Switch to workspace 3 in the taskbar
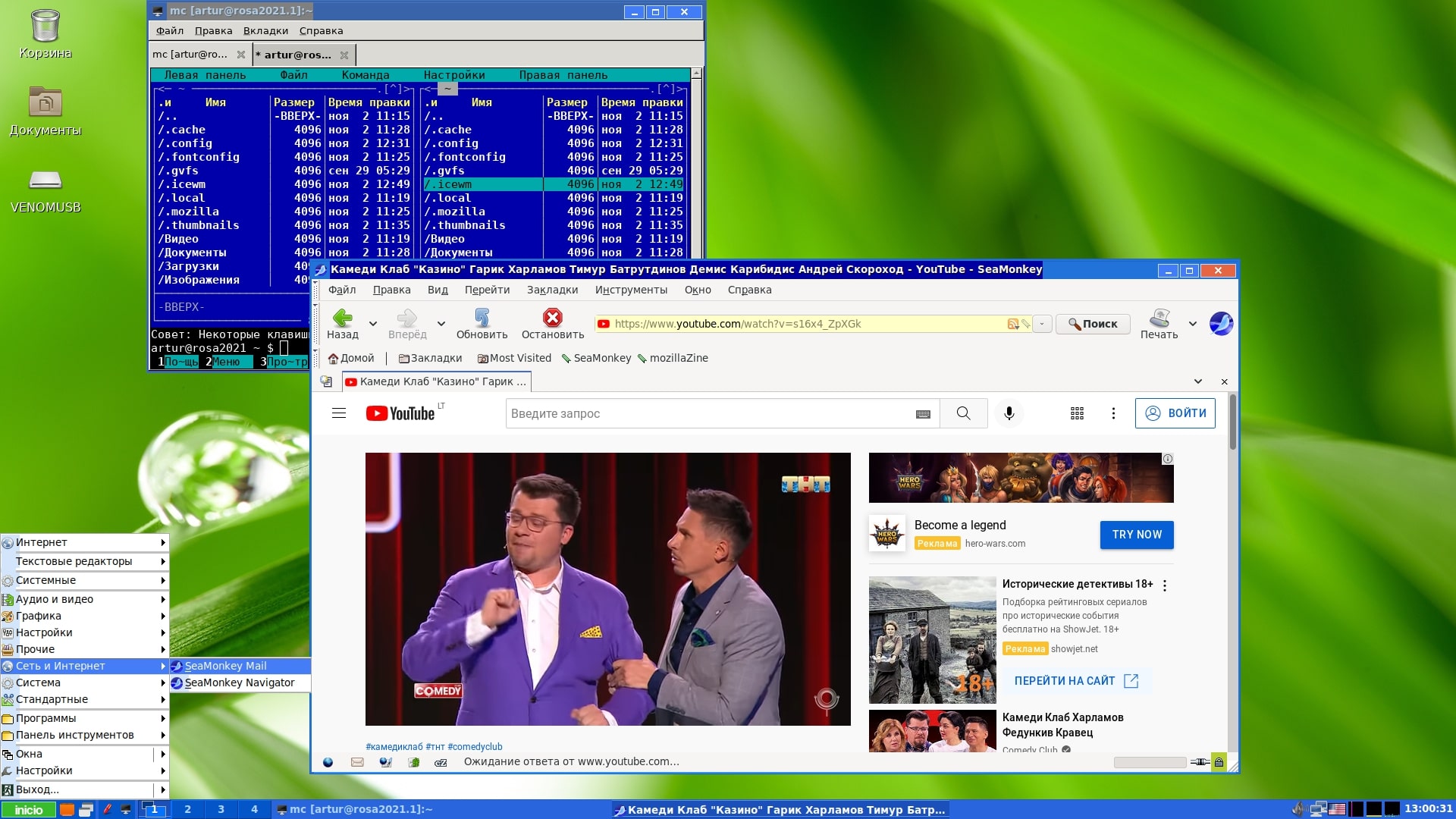Screen dimensions: 1456x819 point(221,809)
